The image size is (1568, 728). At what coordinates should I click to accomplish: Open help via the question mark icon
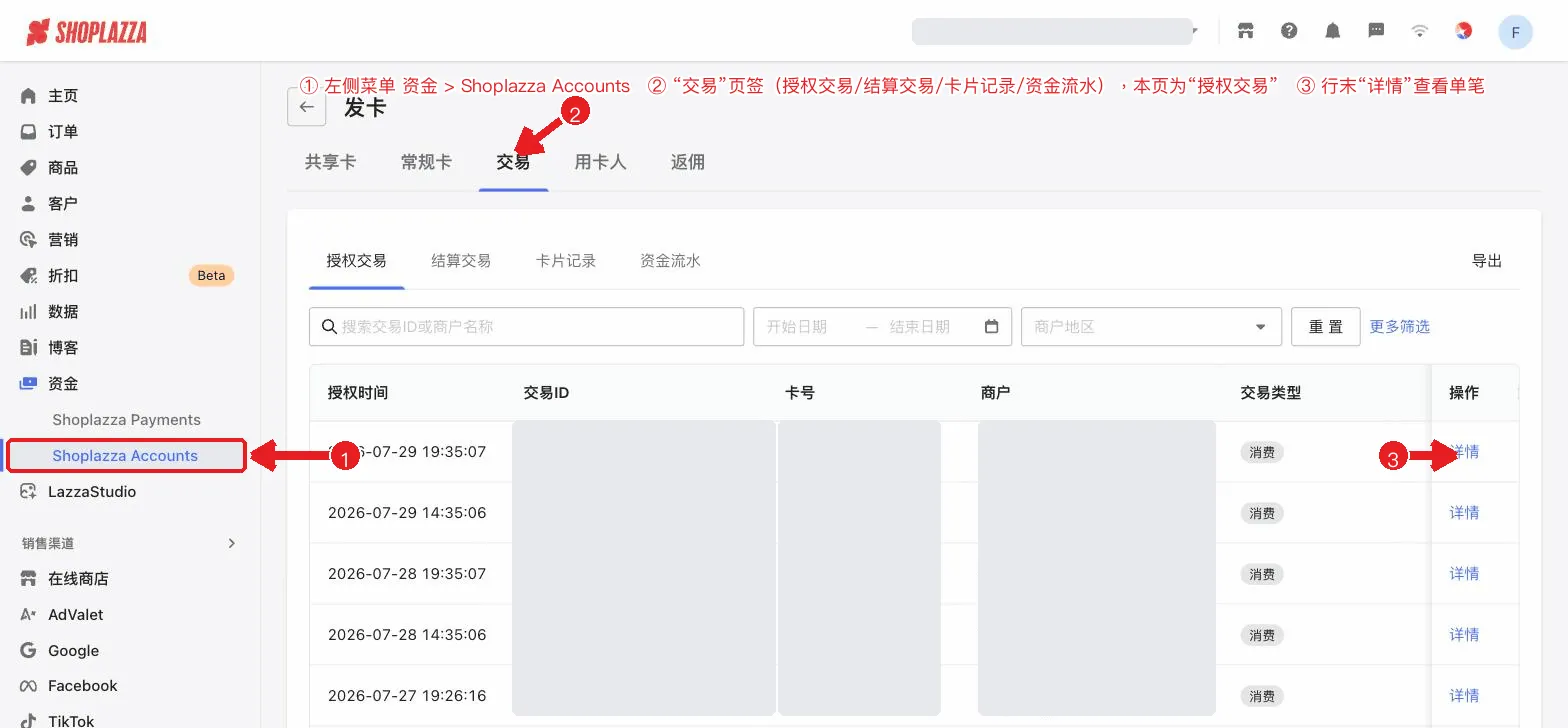(1289, 31)
